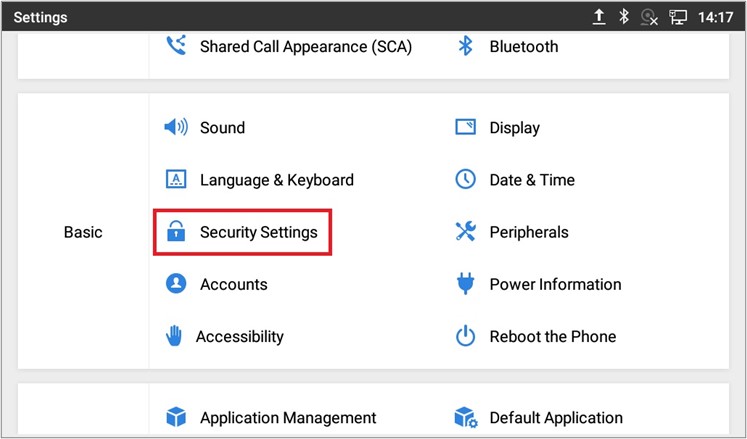Tap the Bluetooth status bar icon
Viewport: 747px width, 439px height.
(624, 16)
